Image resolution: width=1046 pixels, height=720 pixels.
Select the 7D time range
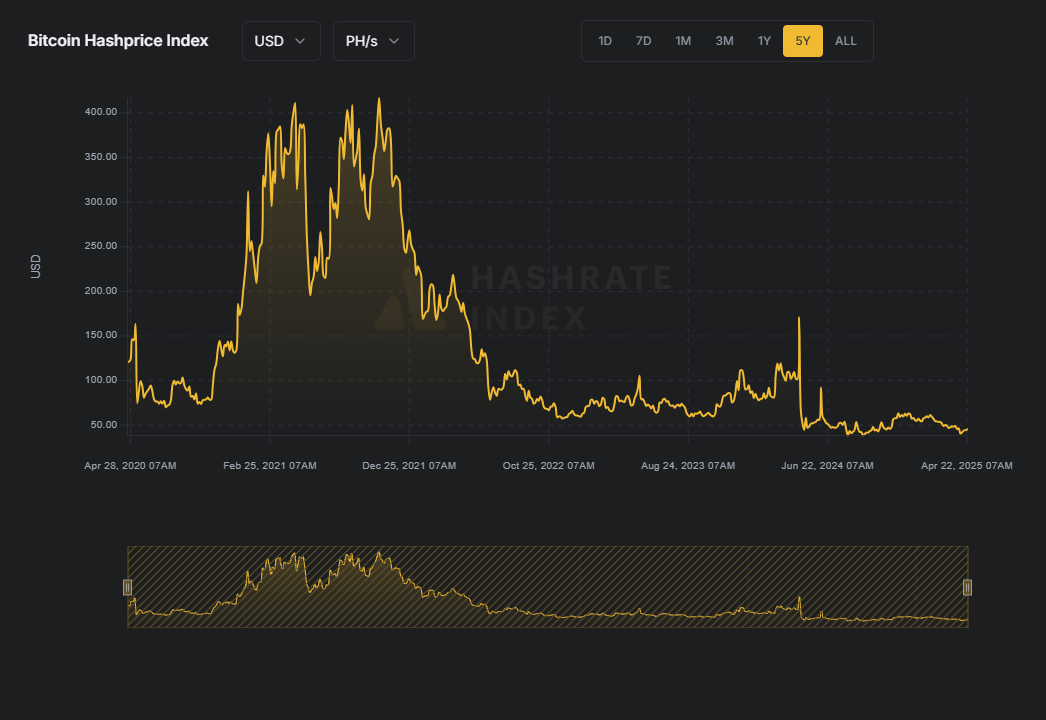[x=643, y=41]
